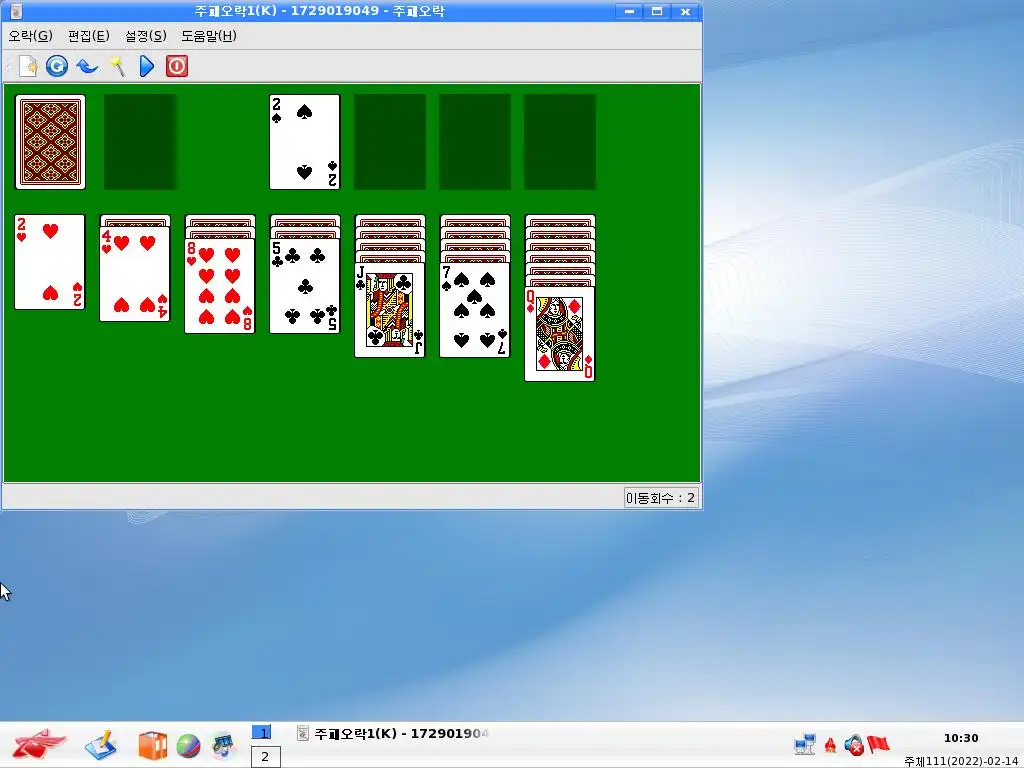Click the network monitors tray icon
The height and width of the screenshot is (768, 1024).
[805, 744]
